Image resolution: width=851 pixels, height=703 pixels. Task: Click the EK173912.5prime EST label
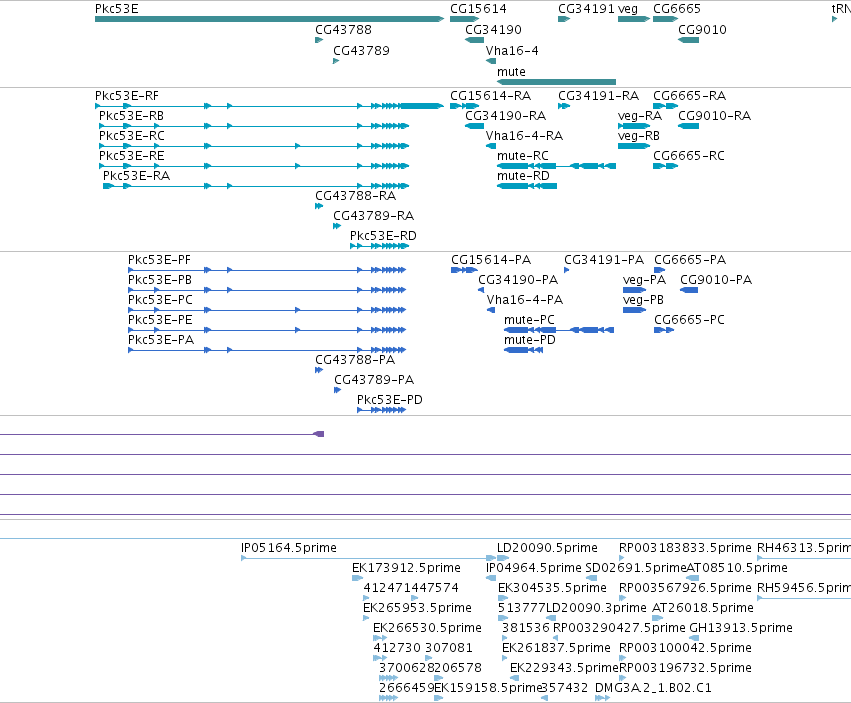(x=407, y=567)
